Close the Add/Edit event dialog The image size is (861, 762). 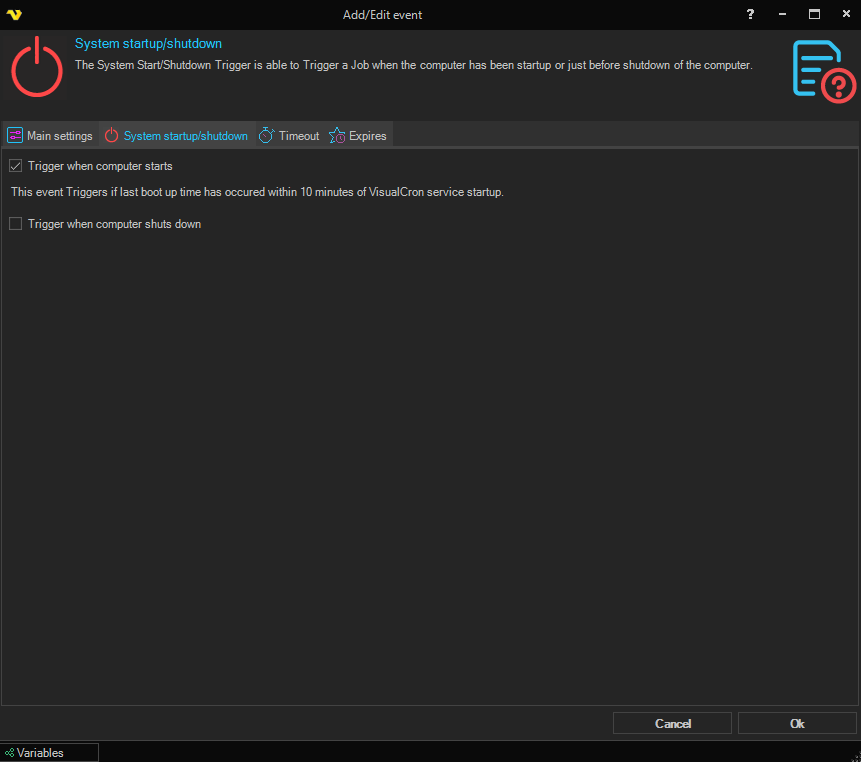point(846,14)
